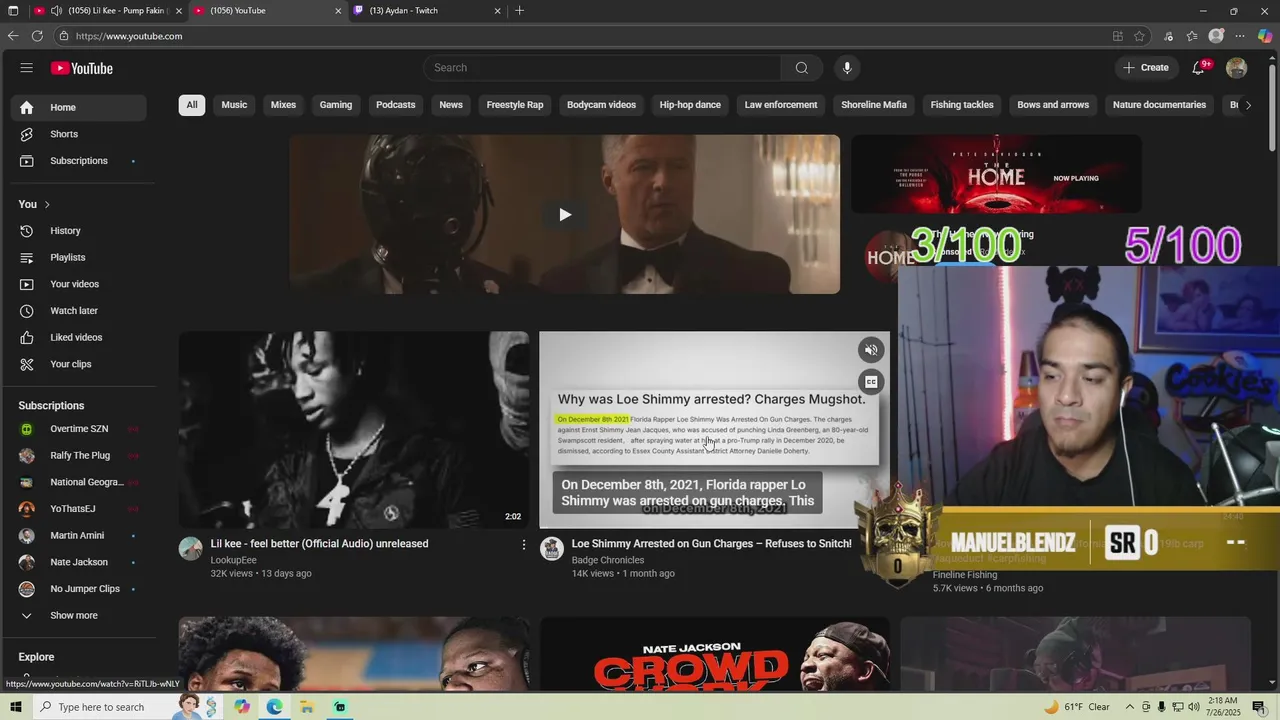Open Nate Jackson subscription channel
This screenshot has width=1280, height=720.
pyautogui.click(x=79, y=562)
